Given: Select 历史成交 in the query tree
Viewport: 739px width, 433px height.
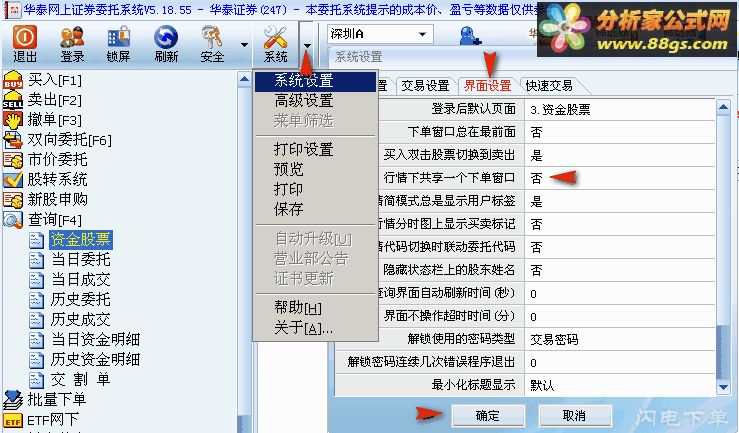Looking at the screenshot, I should (81, 319).
